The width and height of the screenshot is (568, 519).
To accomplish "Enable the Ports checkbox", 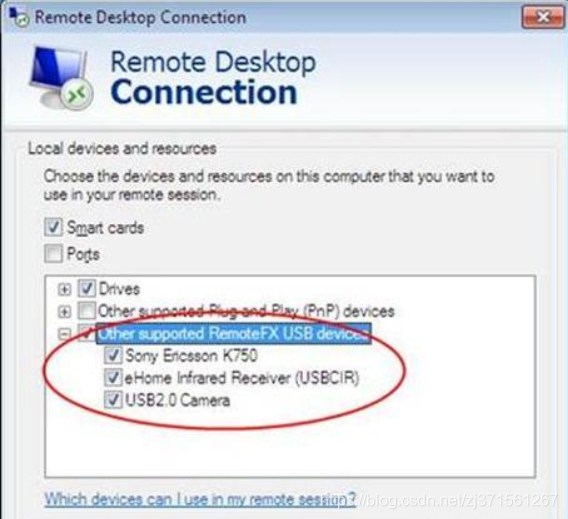I will click(53, 253).
